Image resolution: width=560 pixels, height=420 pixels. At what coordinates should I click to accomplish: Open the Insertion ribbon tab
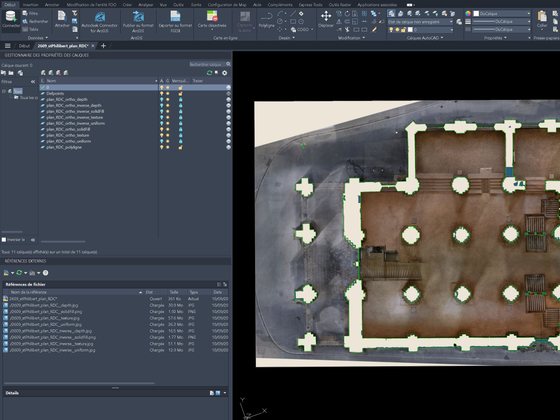31,5
